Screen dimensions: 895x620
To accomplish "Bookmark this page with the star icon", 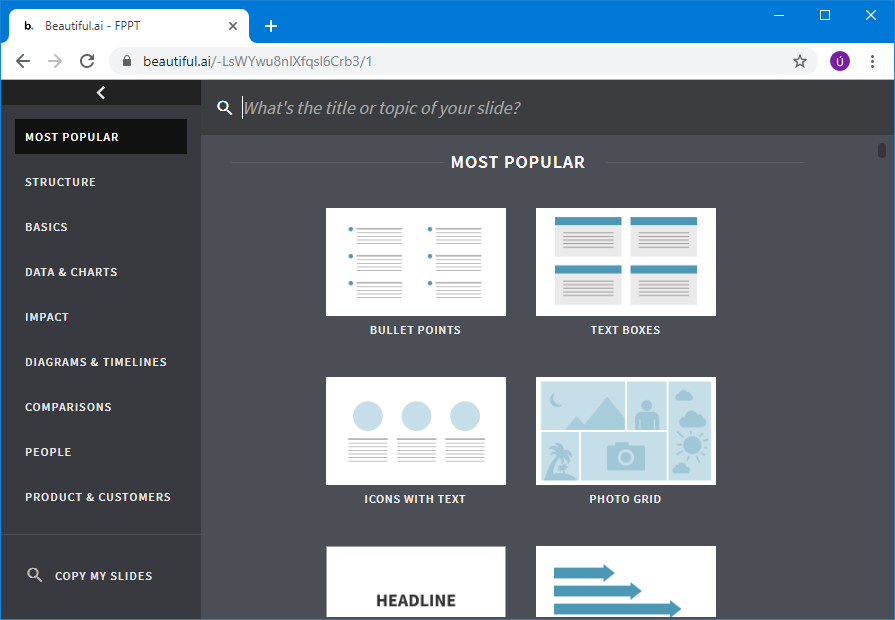I will pos(800,61).
